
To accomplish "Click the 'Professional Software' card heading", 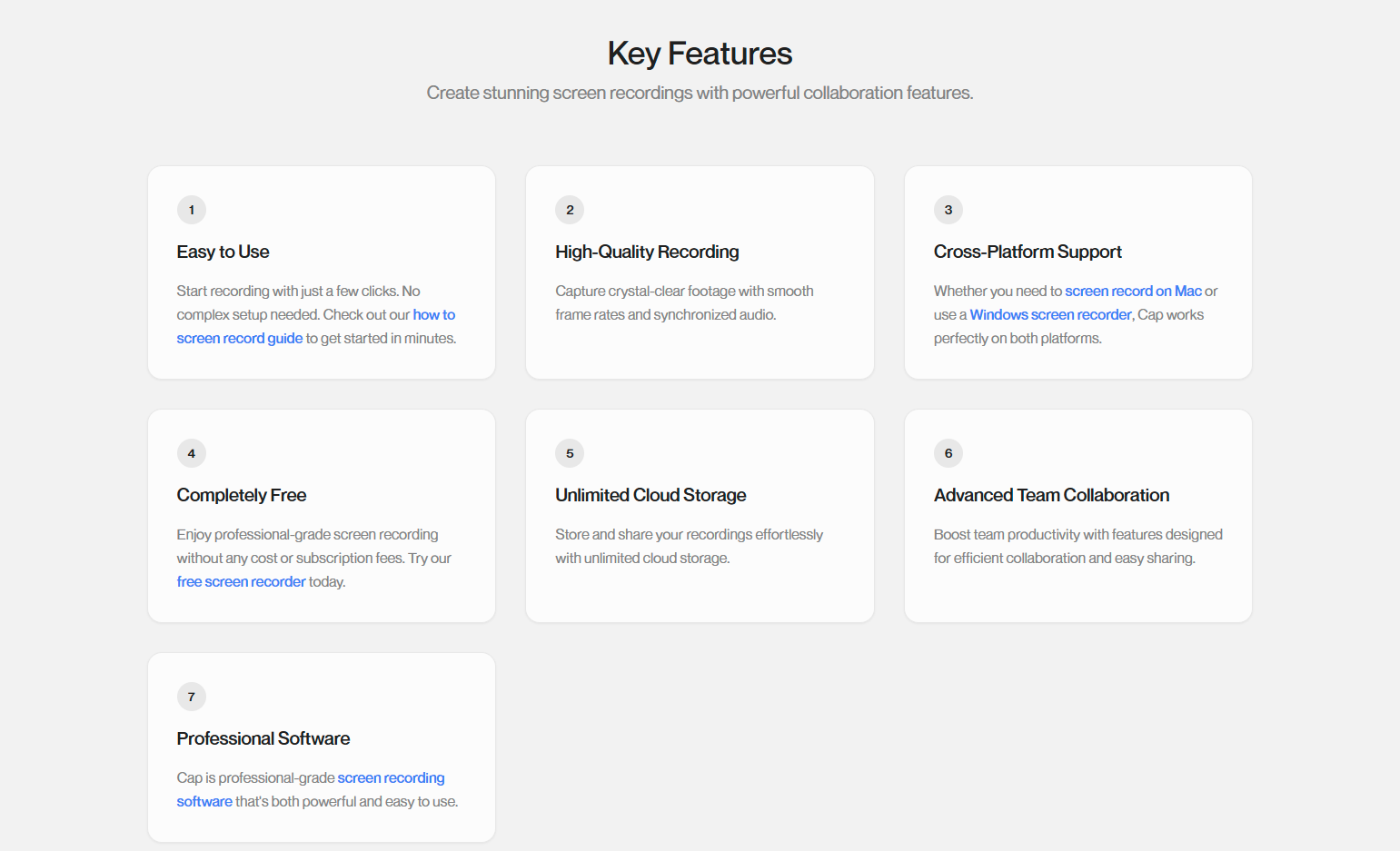I will click(263, 738).
